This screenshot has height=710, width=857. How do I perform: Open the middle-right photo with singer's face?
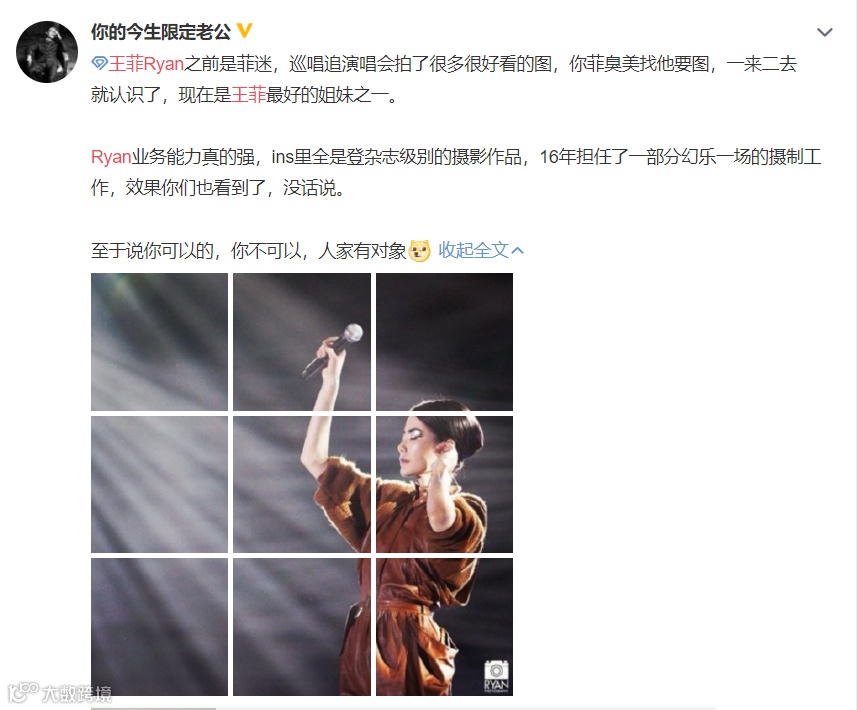click(x=444, y=485)
